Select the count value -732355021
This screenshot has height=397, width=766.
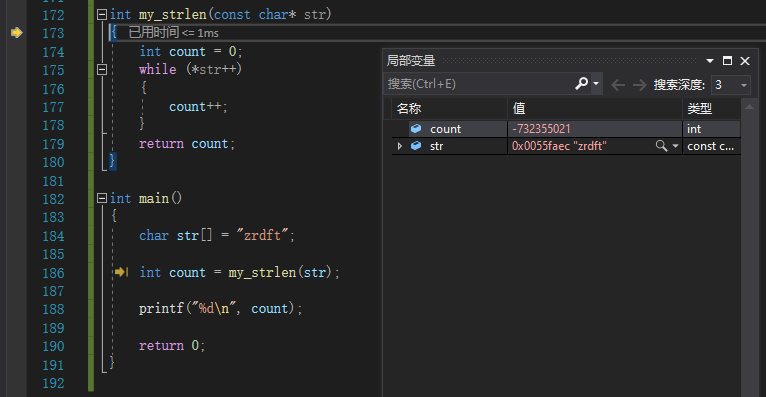541,129
